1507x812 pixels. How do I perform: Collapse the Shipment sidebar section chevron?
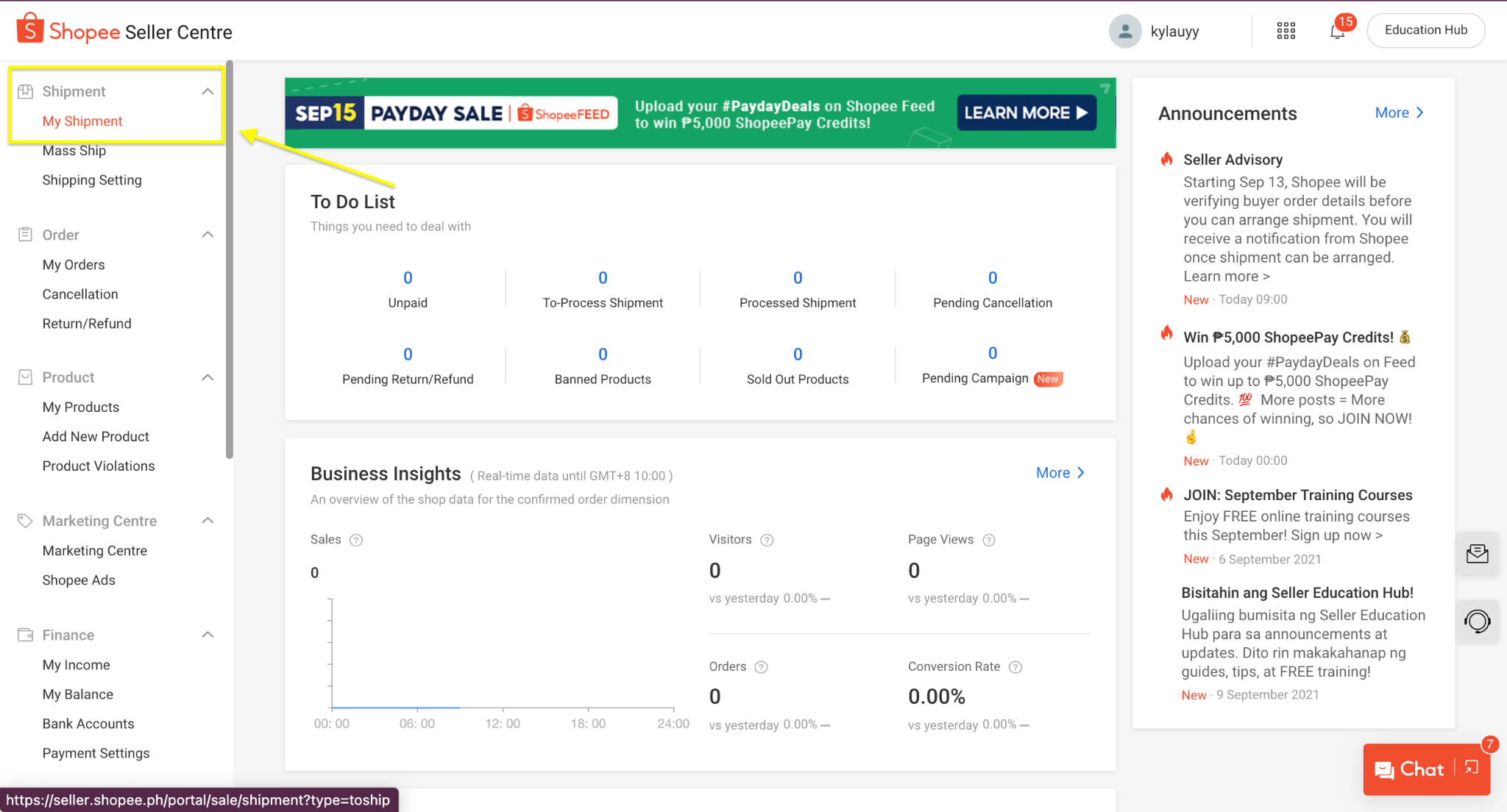click(208, 91)
